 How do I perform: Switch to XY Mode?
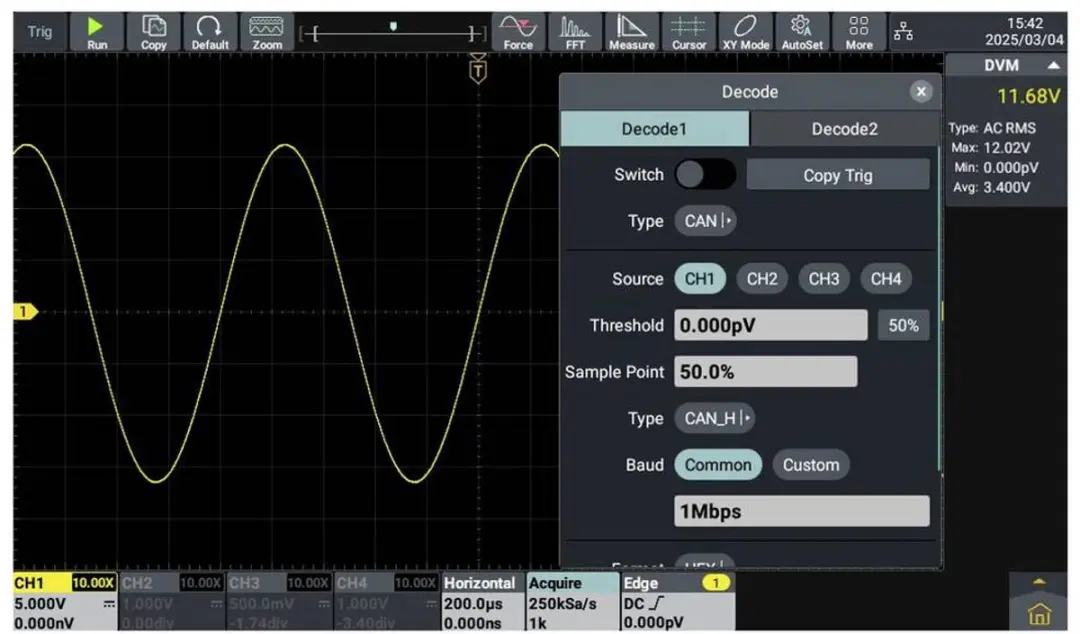coord(745,32)
